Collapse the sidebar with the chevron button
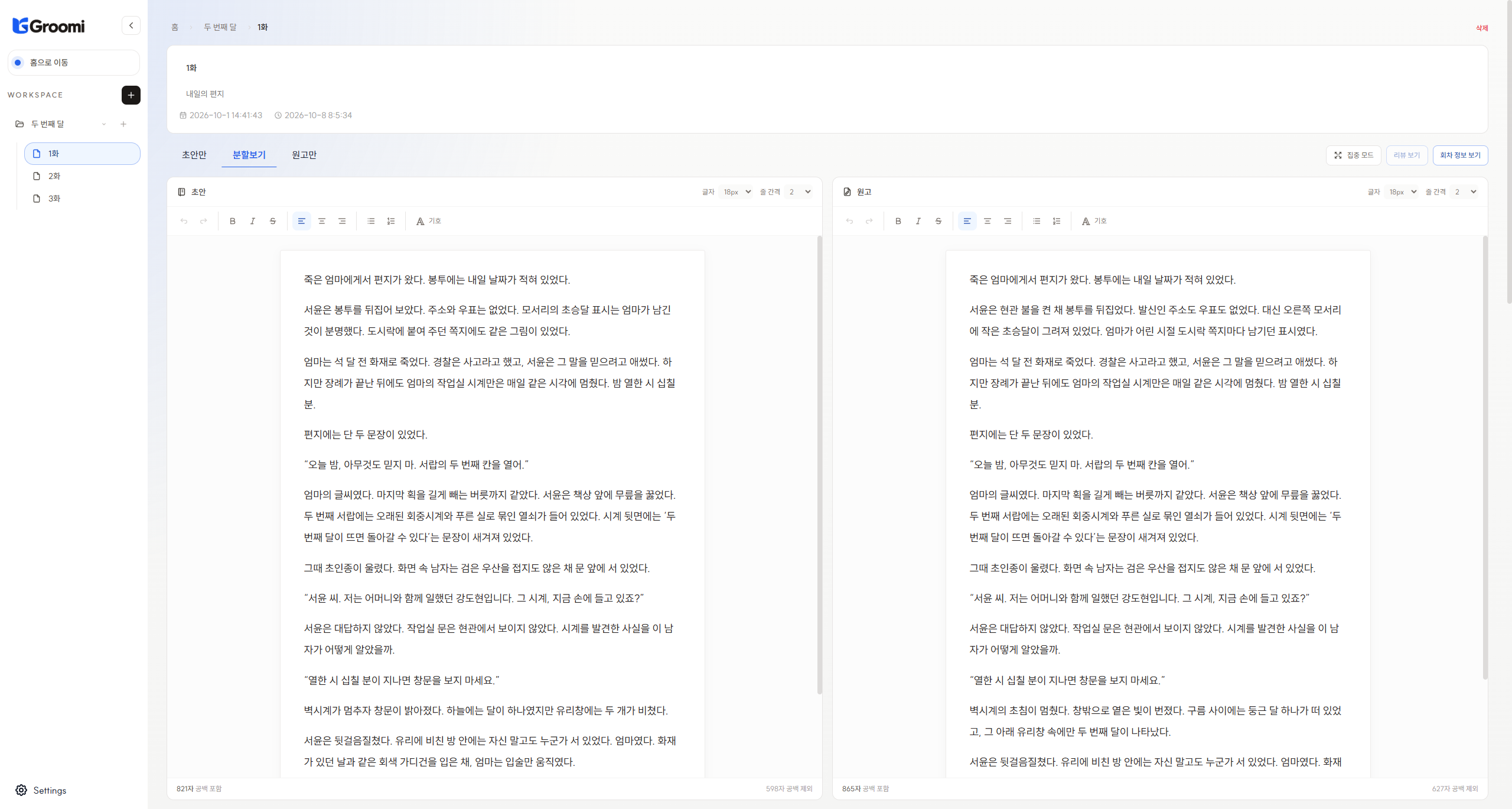Screen dimensions: 1512x809 [x=131, y=25]
